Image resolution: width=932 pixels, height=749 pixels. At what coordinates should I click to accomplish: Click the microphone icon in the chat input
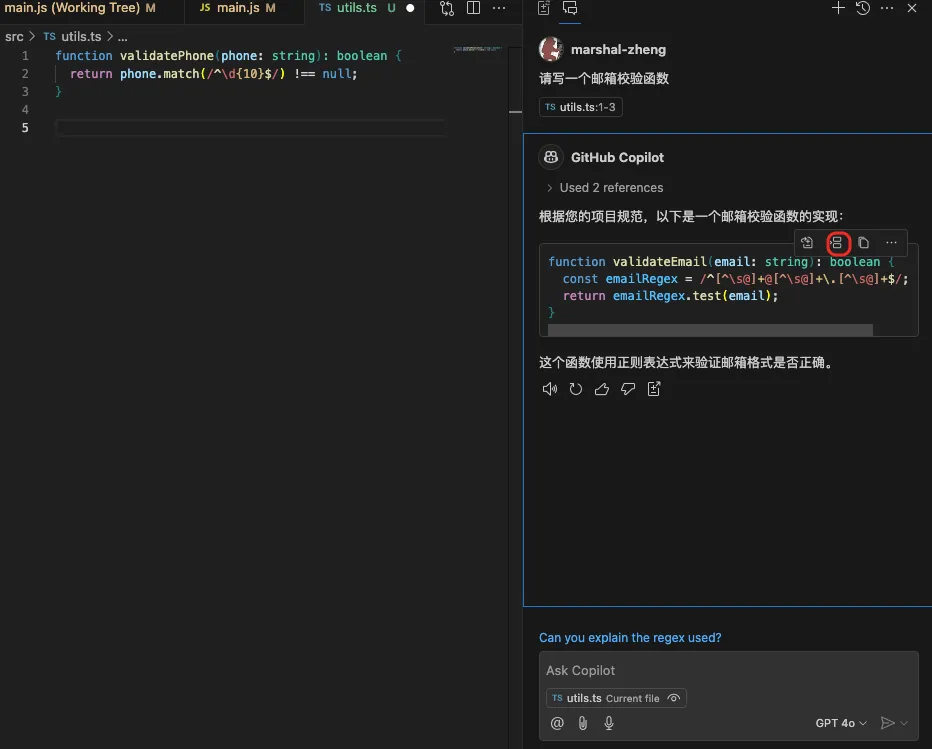tap(608, 722)
